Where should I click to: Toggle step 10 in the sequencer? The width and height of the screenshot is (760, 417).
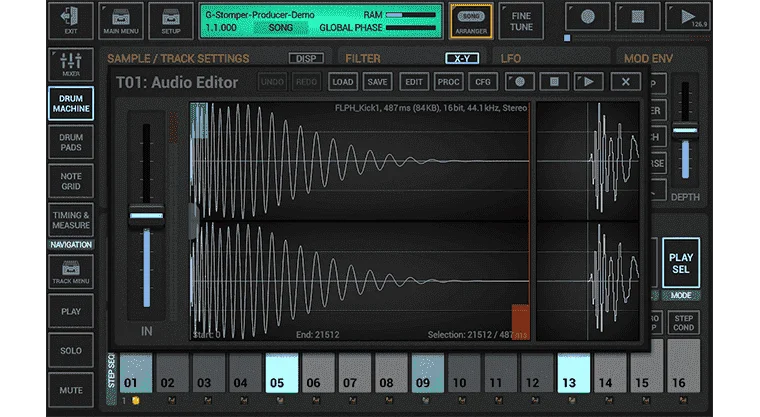tap(464, 372)
